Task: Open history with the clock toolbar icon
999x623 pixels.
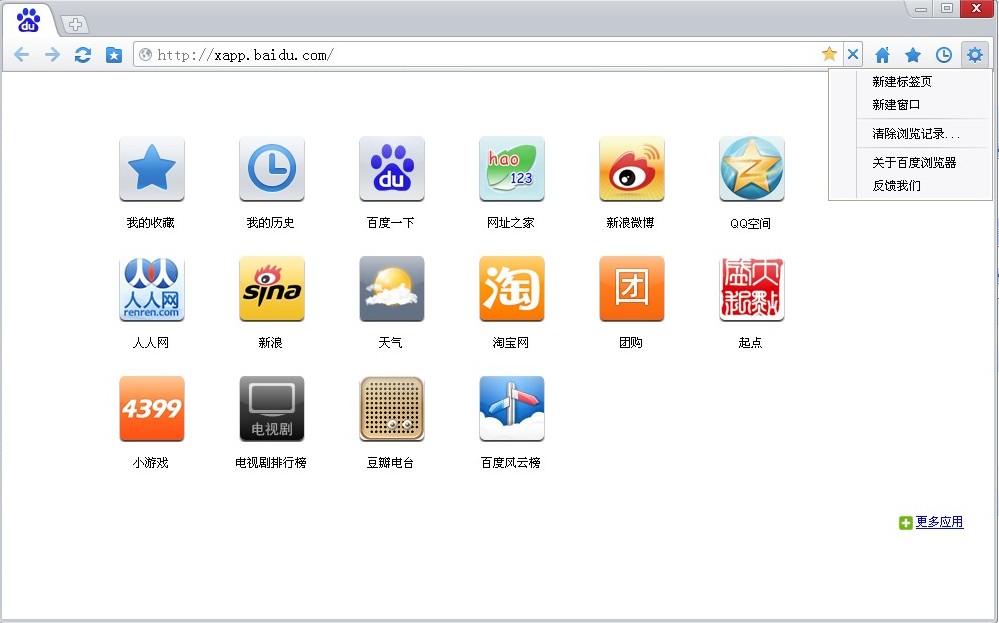Action: click(944, 55)
